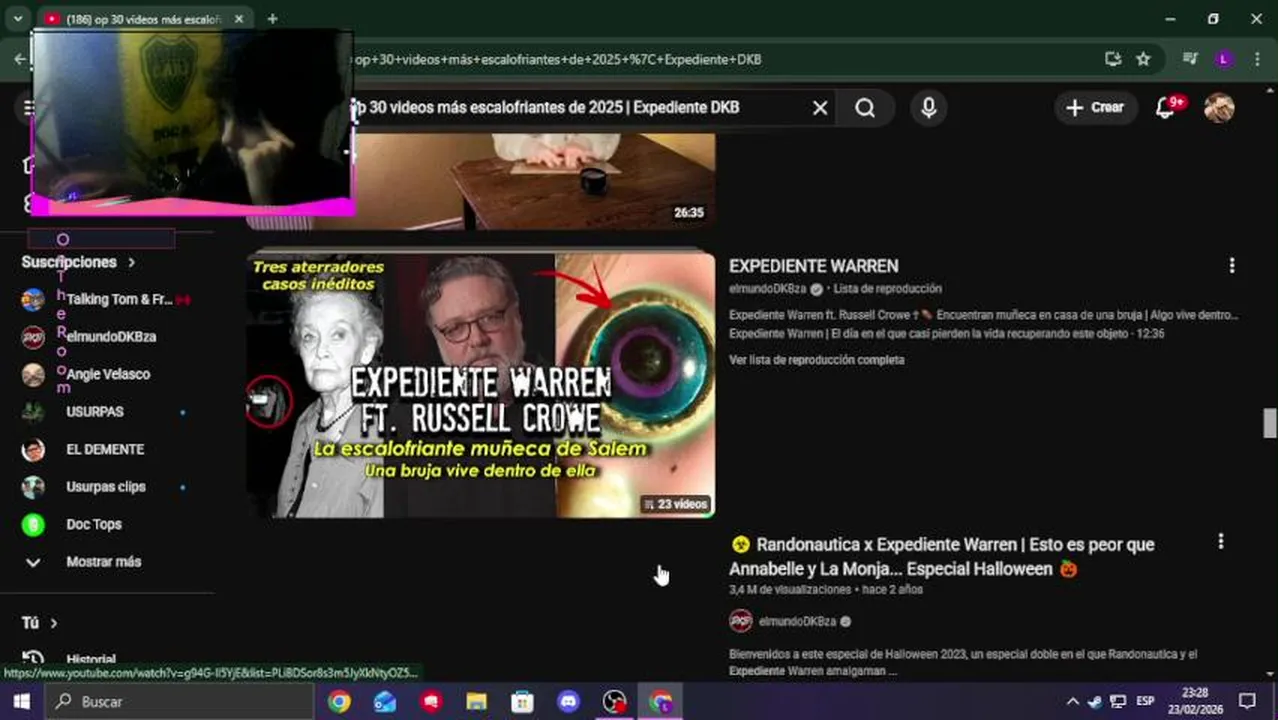This screenshot has width=1278, height=720.
Task: Open Angie Velasco channel
Action: pyautogui.click(x=107, y=374)
